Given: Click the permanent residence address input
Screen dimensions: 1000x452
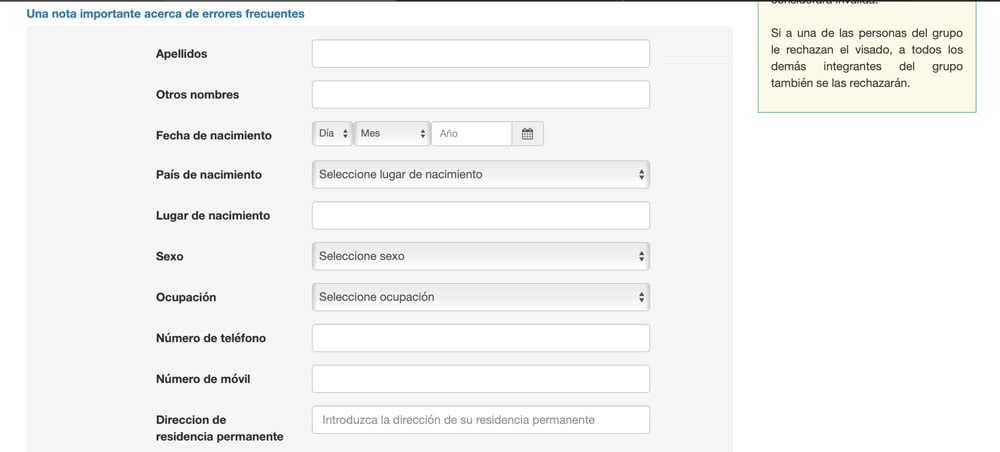Looking at the screenshot, I should (x=480, y=420).
